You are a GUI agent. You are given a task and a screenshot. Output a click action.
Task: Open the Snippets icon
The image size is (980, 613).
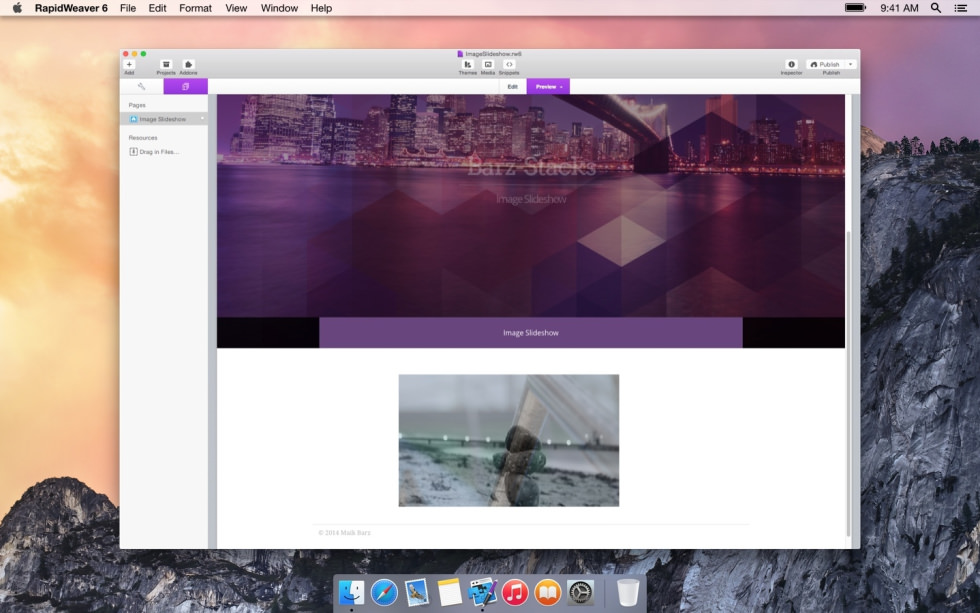pos(509,64)
